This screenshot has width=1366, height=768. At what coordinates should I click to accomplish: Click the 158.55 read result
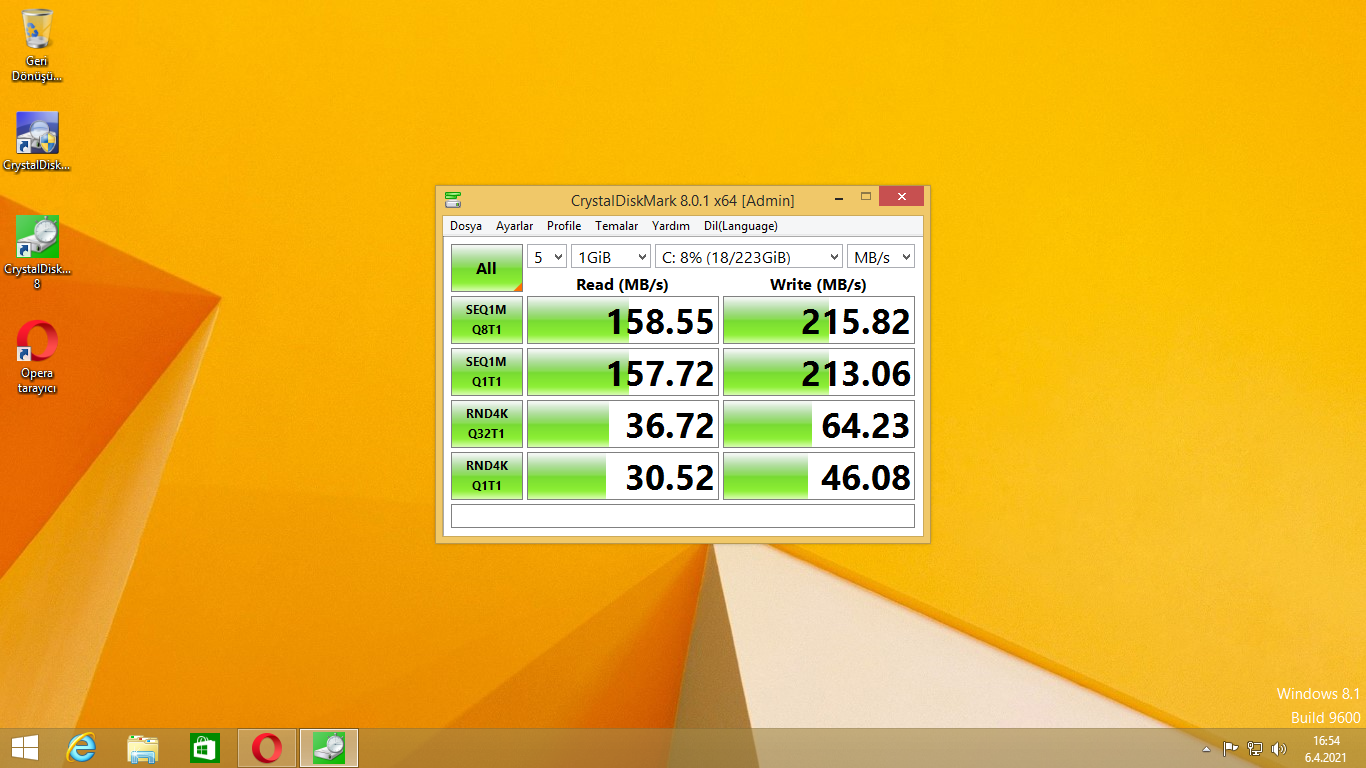[623, 320]
